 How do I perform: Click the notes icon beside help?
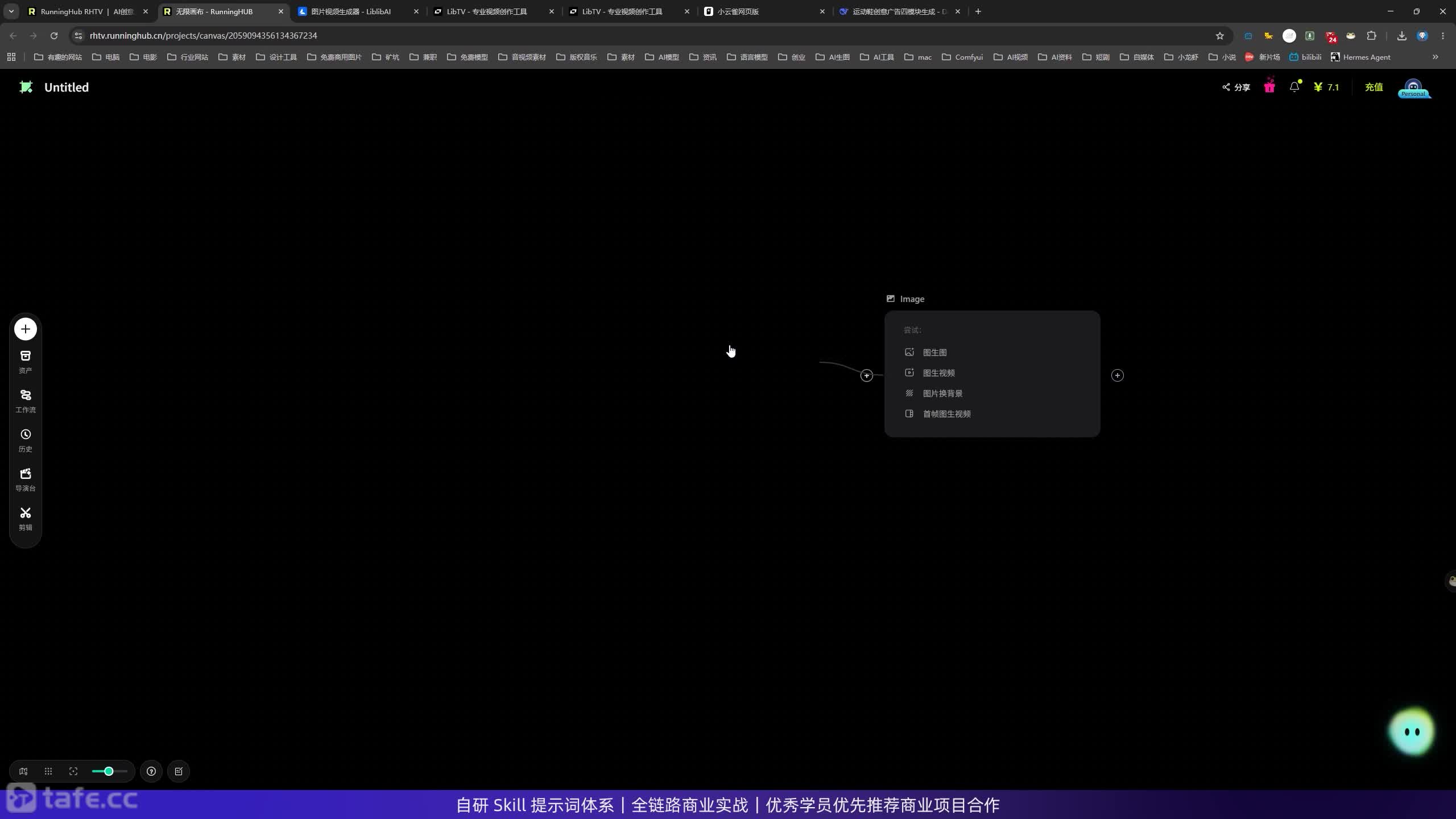[179, 771]
